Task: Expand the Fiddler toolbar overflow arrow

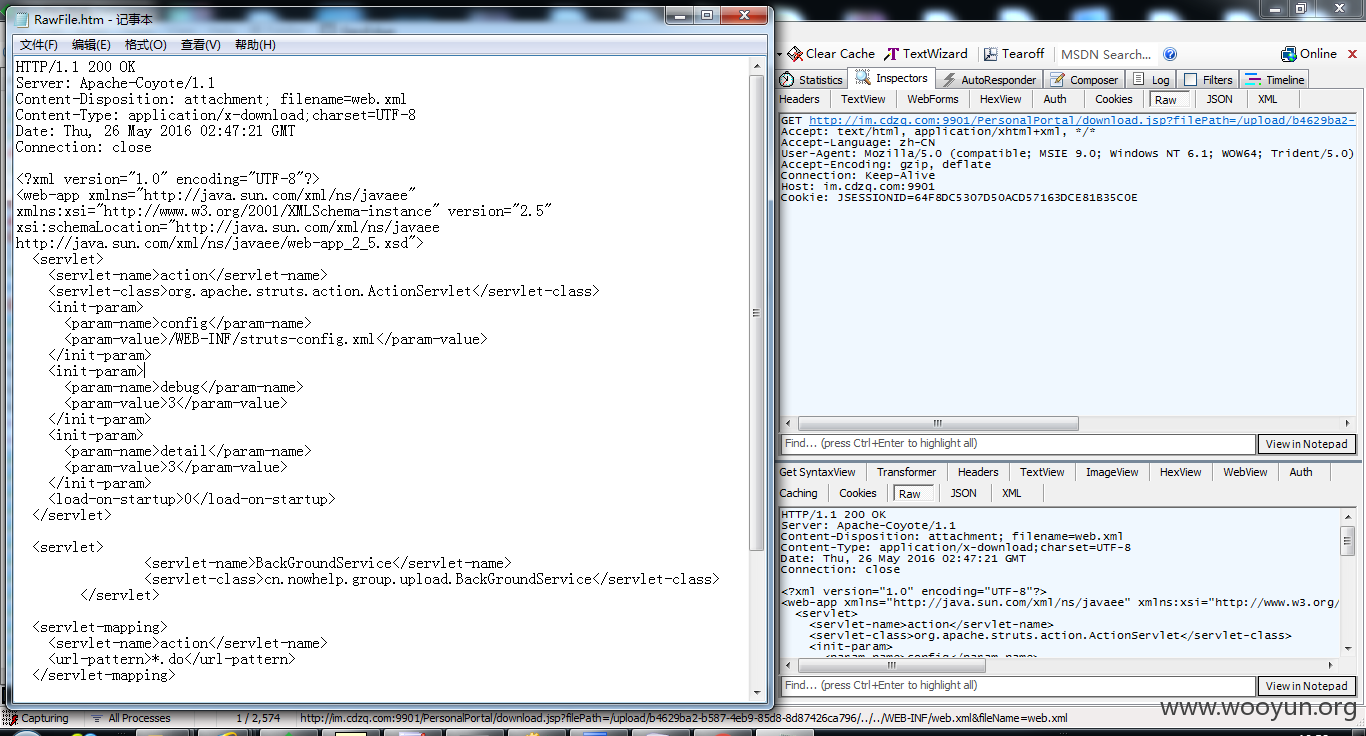Action: (x=779, y=54)
